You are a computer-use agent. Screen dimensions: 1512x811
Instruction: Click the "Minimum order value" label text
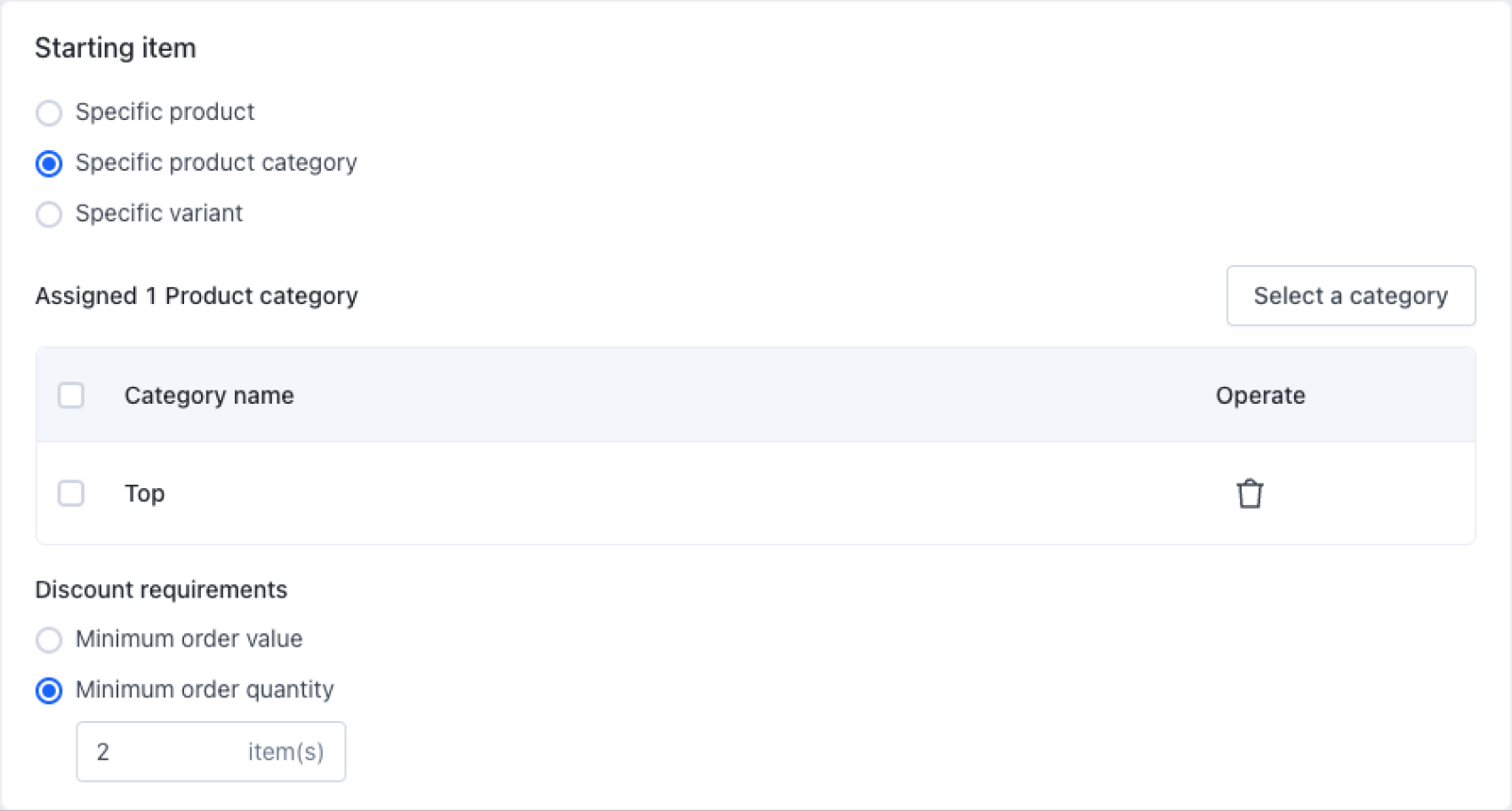click(189, 638)
